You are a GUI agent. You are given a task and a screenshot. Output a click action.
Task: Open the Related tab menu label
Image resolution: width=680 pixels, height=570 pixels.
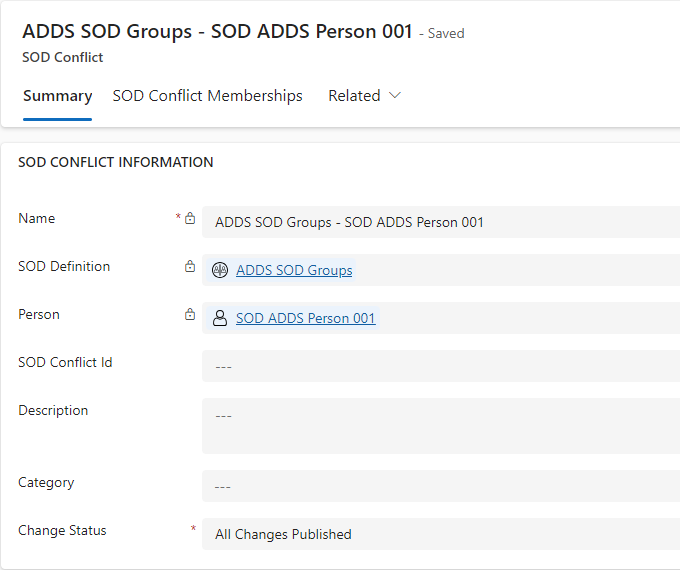[354, 96]
